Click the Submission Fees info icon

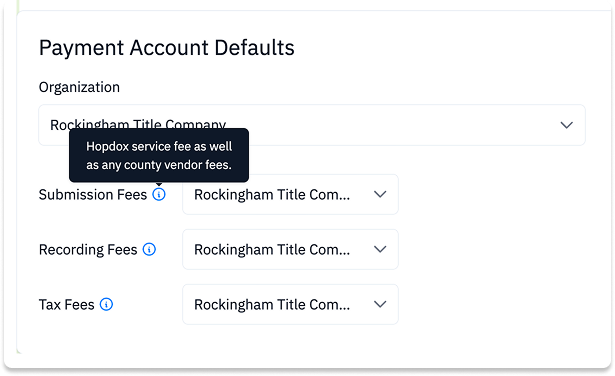[x=159, y=194]
